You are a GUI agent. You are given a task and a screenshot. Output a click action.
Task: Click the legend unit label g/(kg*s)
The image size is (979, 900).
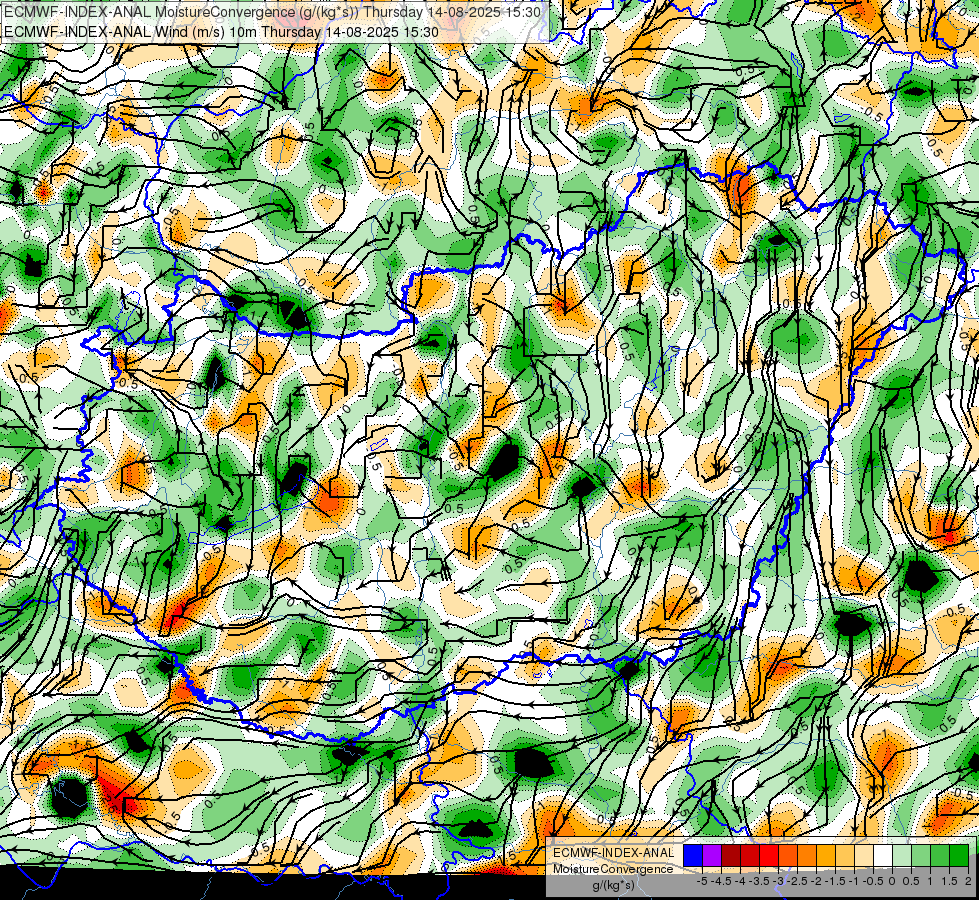click(x=614, y=885)
